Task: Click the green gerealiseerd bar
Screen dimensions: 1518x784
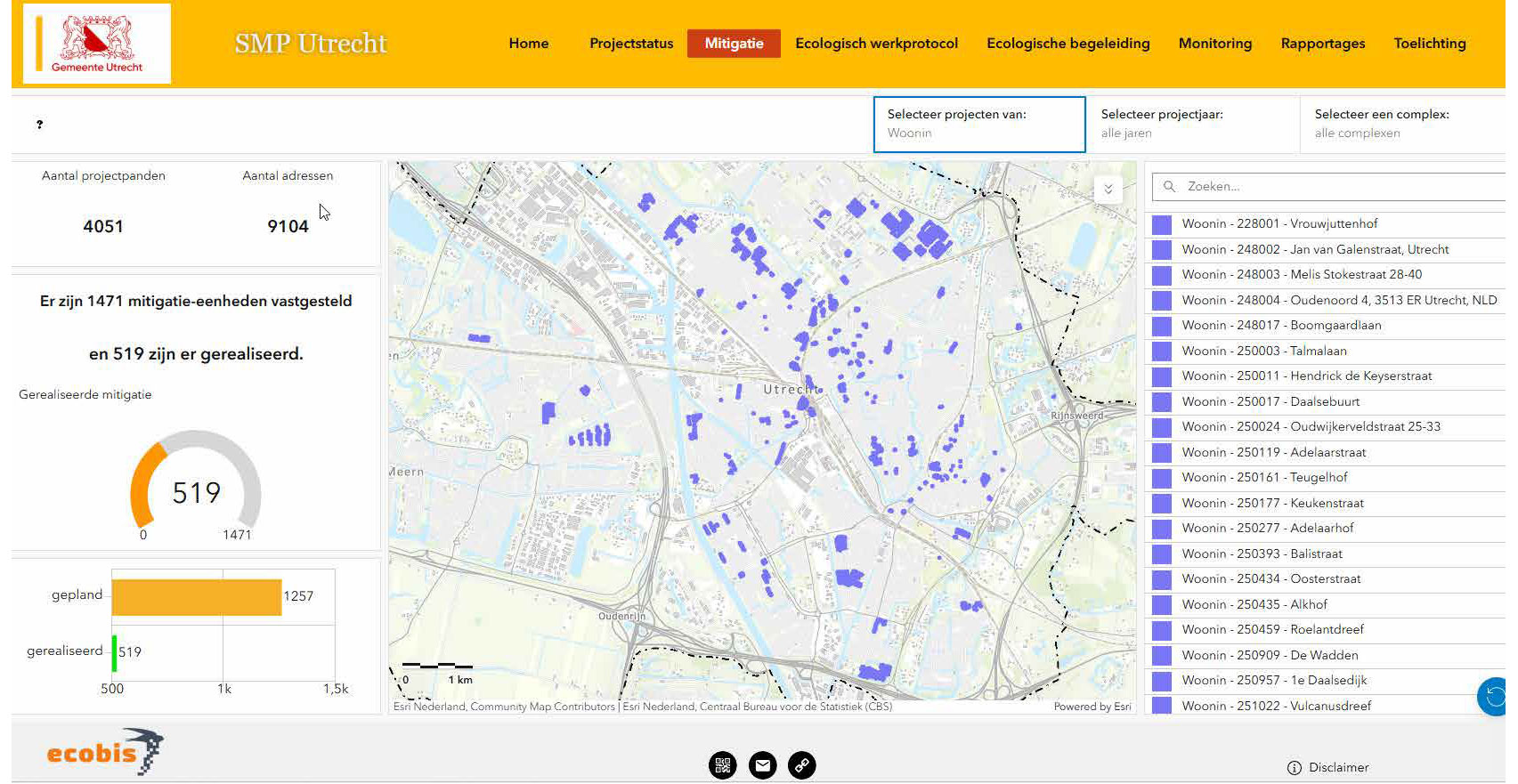Action: [x=114, y=653]
